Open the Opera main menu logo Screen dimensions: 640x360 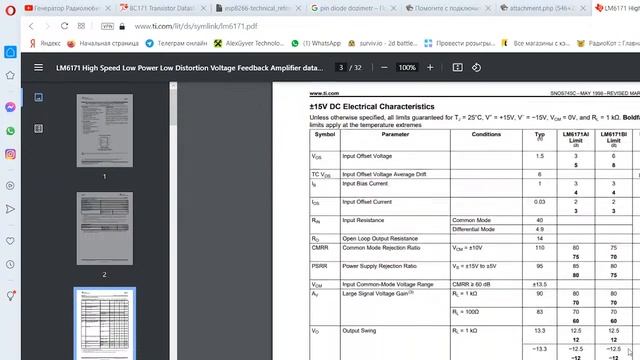point(10,10)
